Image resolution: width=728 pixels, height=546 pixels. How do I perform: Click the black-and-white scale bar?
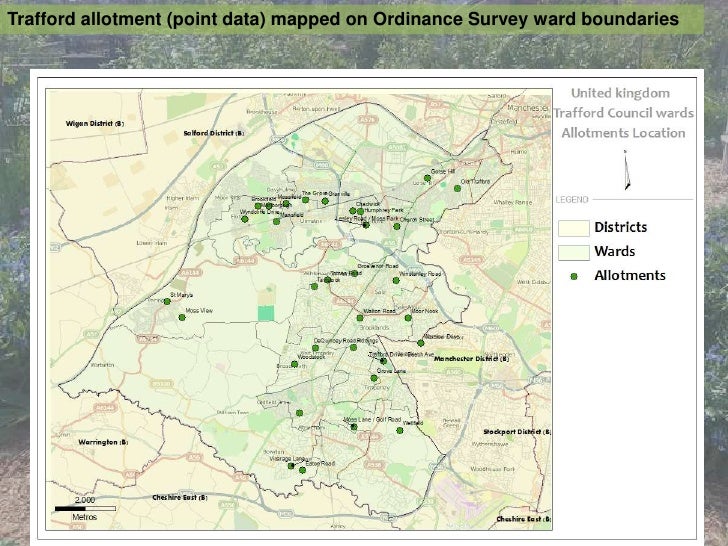pyautogui.click(x=85, y=509)
